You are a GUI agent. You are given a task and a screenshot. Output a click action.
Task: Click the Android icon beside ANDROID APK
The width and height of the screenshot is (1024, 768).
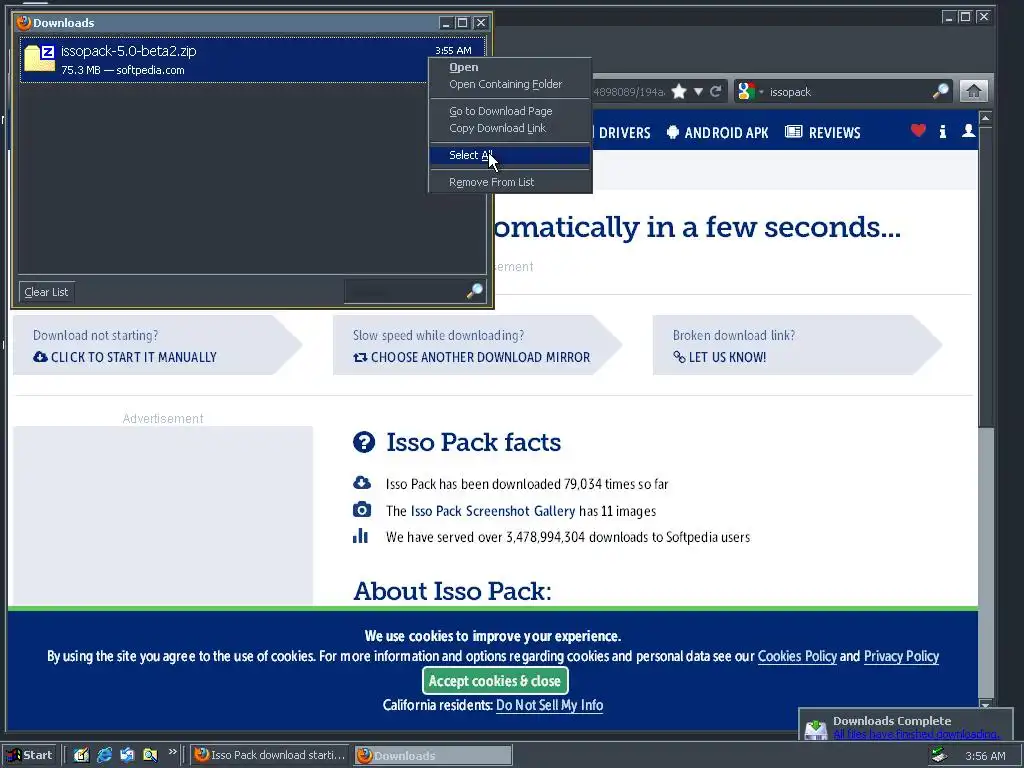tap(673, 132)
